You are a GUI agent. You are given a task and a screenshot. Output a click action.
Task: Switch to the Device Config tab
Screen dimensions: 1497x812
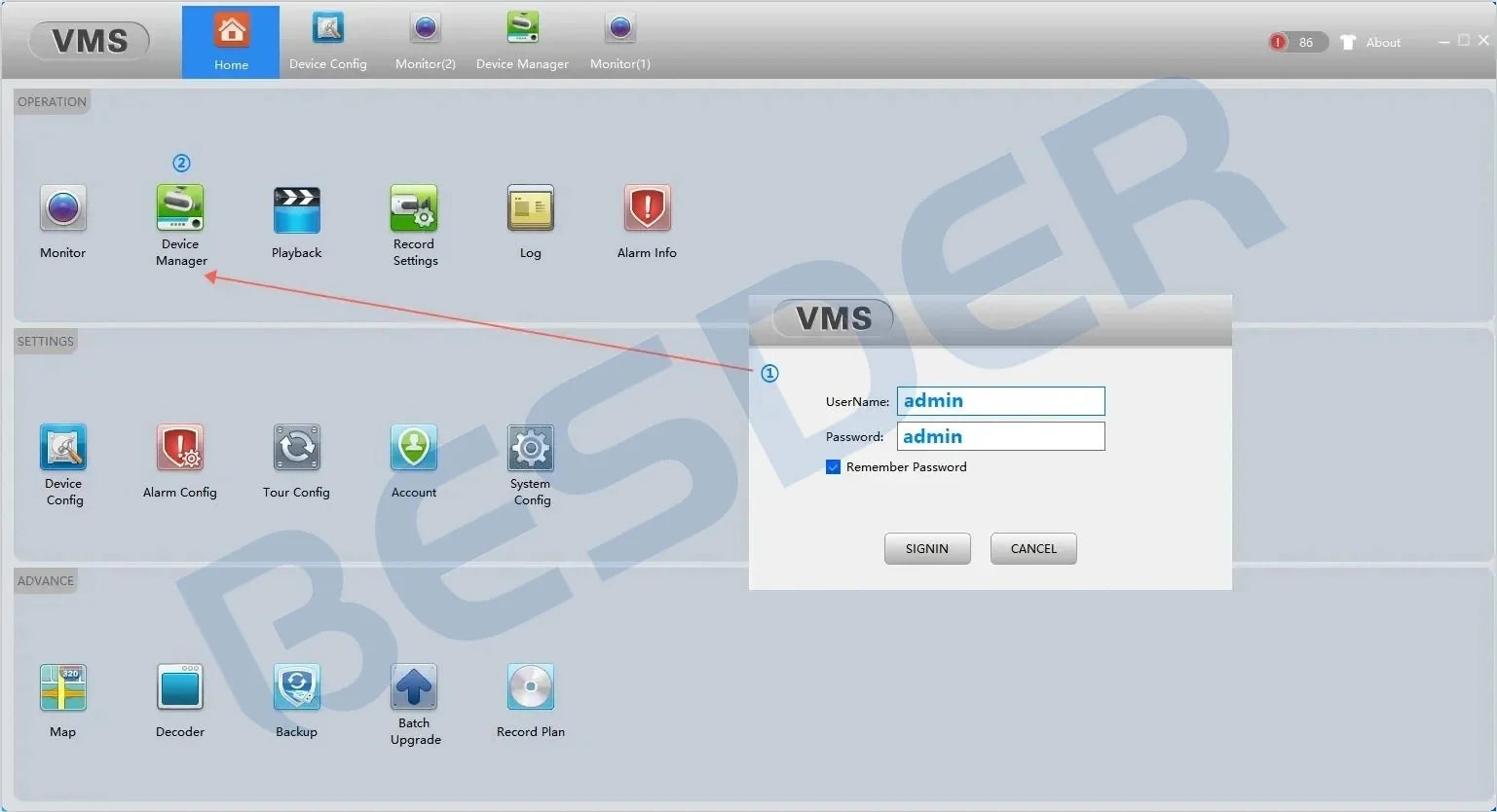click(x=328, y=42)
